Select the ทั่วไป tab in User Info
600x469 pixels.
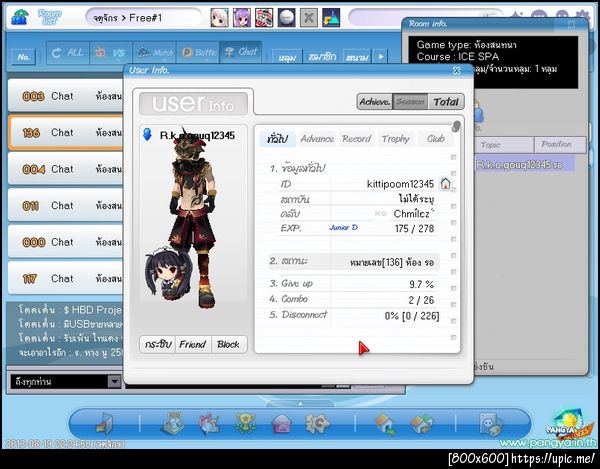pos(278,138)
